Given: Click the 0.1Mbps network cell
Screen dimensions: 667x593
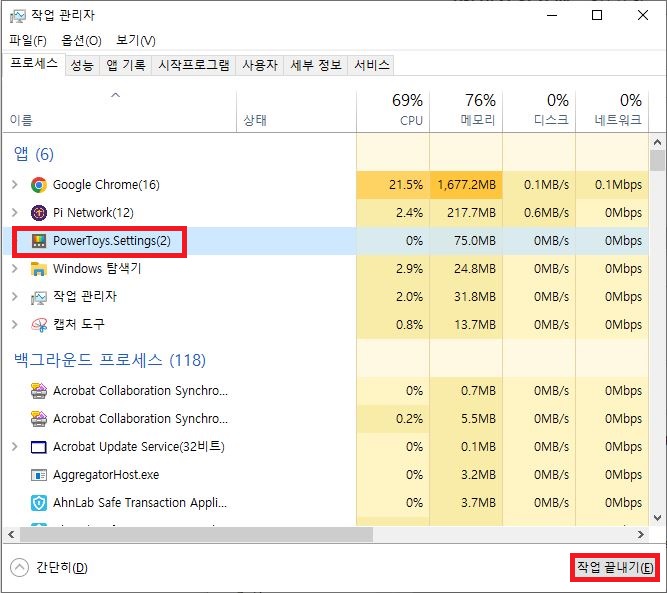Looking at the screenshot, I should [612, 185].
